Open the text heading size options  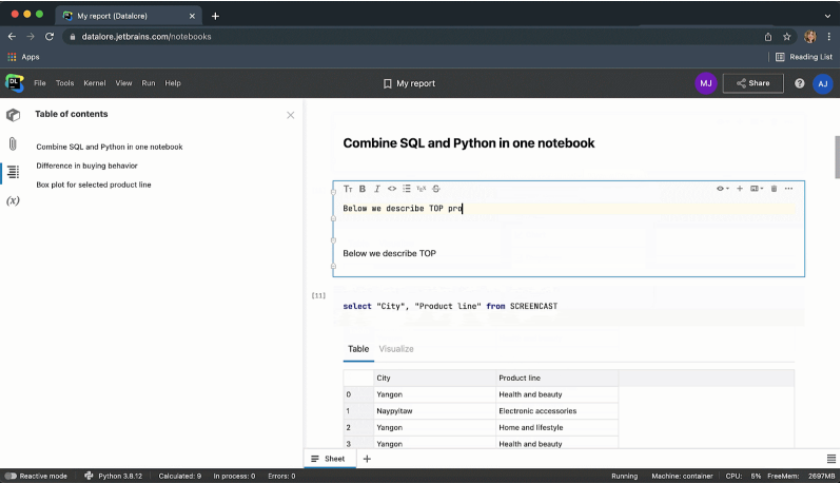[348, 189]
